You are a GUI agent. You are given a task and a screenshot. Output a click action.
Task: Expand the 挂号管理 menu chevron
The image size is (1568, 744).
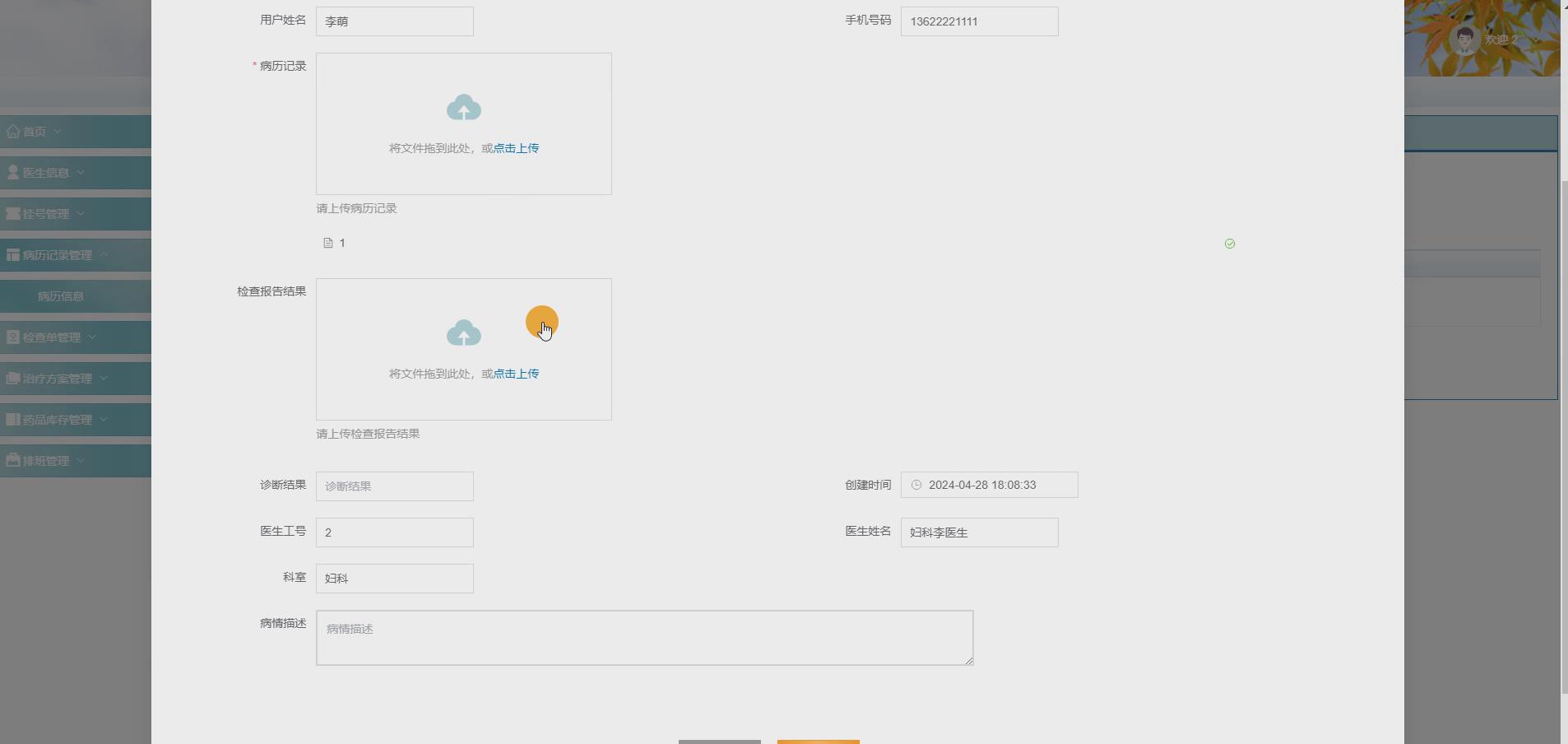(x=81, y=214)
